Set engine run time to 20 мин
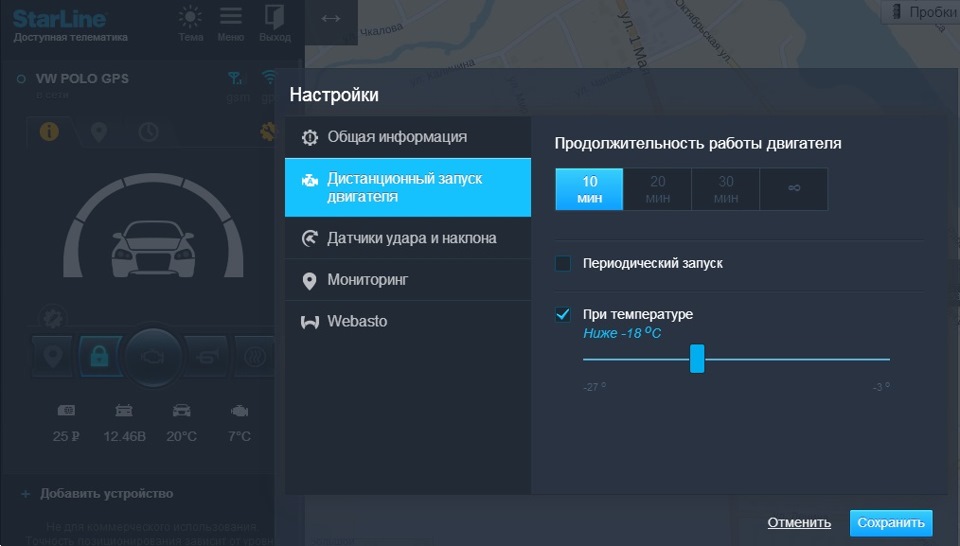This screenshot has height=546, width=960. pyautogui.click(x=658, y=189)
